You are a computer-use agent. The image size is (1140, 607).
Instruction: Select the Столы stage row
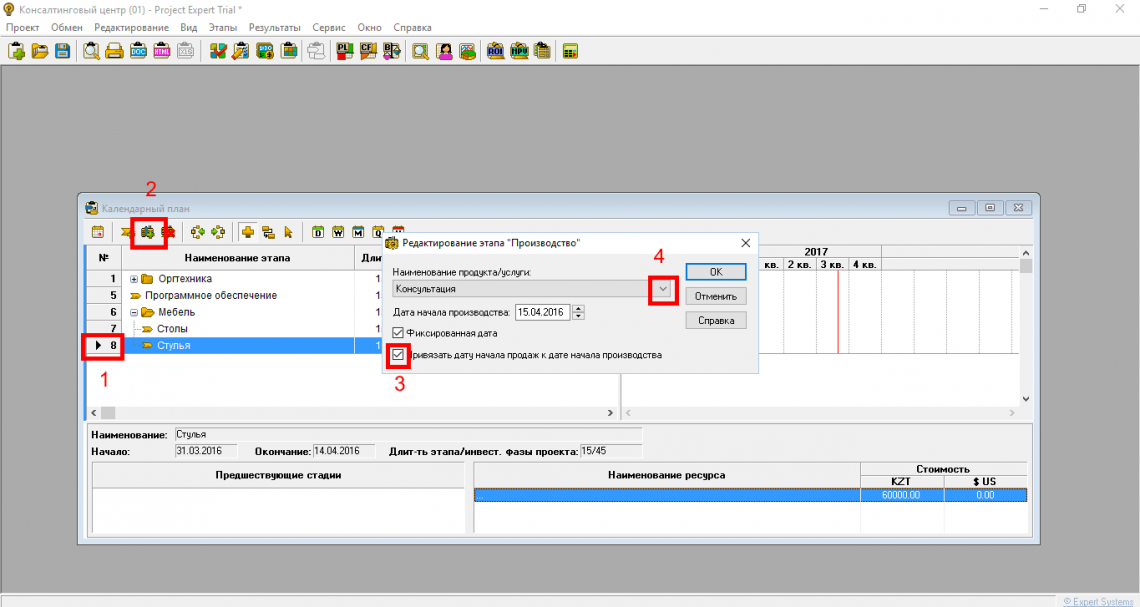tap(172, 328)
